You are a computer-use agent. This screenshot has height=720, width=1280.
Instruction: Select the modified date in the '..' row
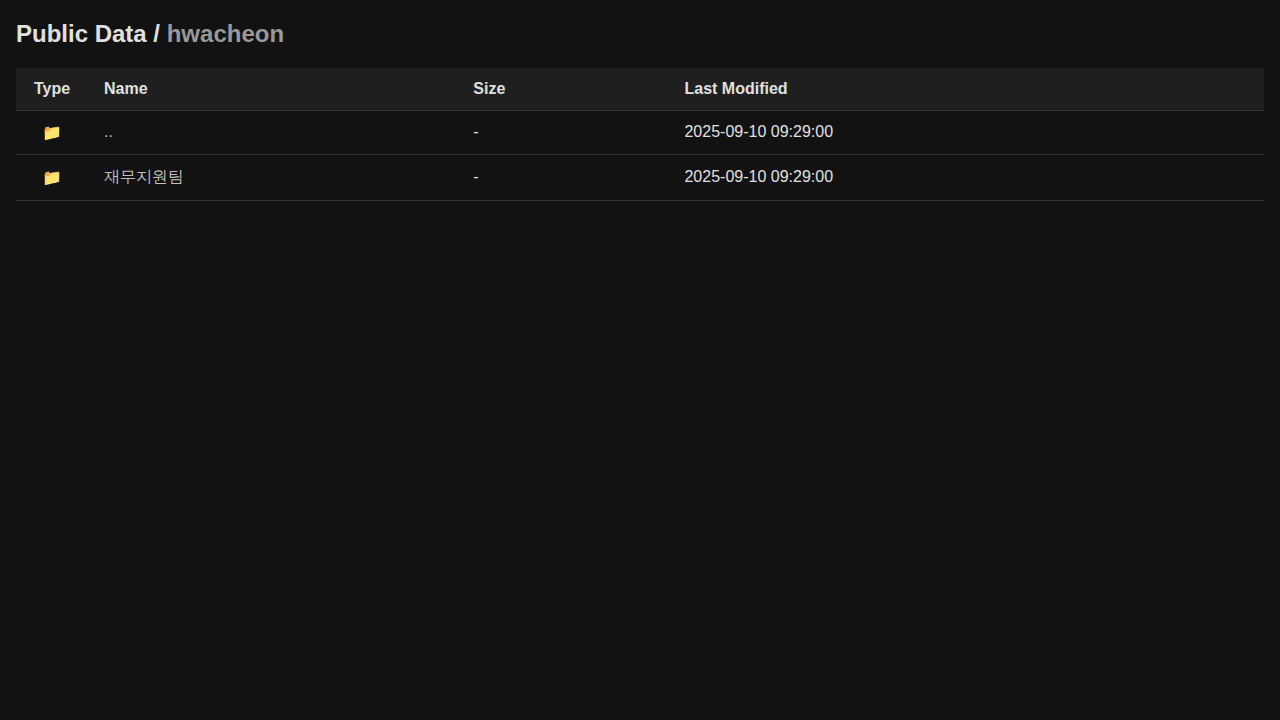(x=759, y=132)
